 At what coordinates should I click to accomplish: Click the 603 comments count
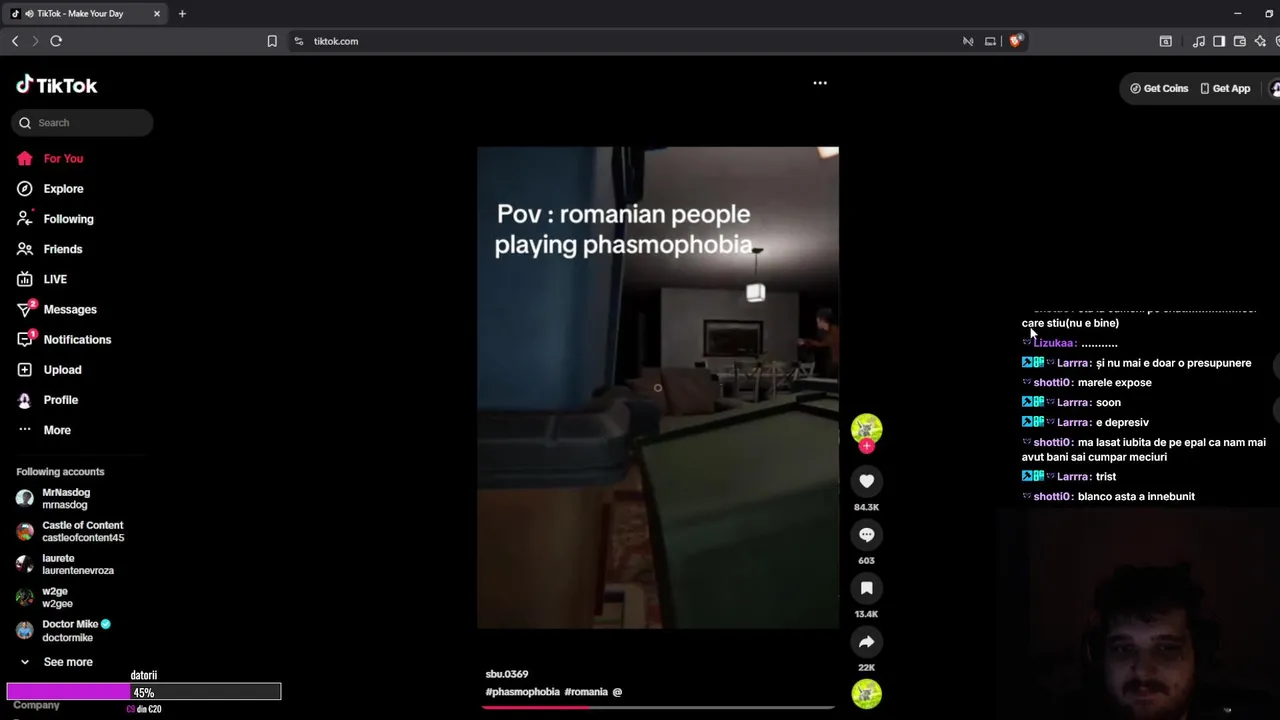click(866, 561)
